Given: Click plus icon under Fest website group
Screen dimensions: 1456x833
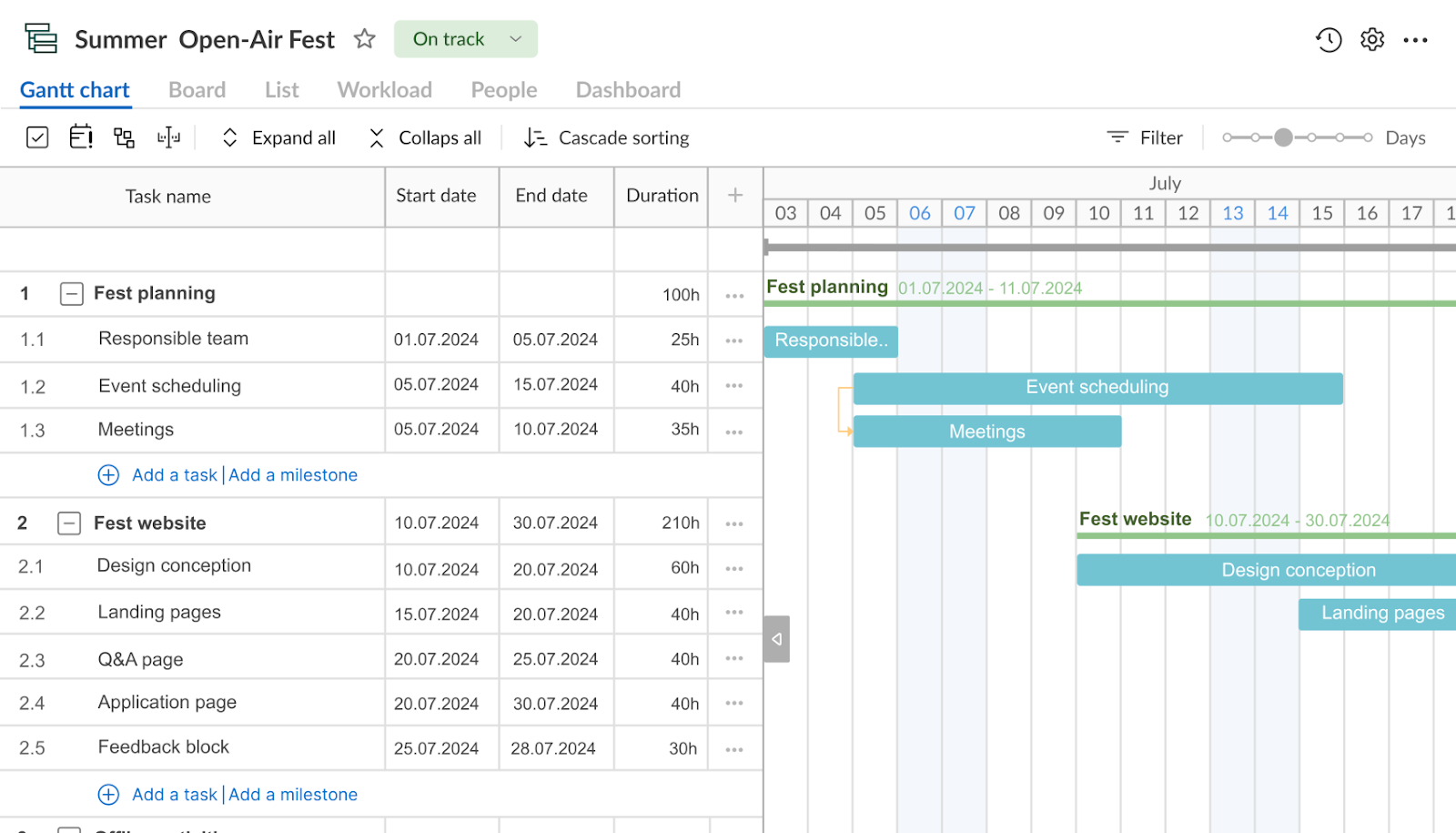Looking at the screenshot, I should point(108,795).
